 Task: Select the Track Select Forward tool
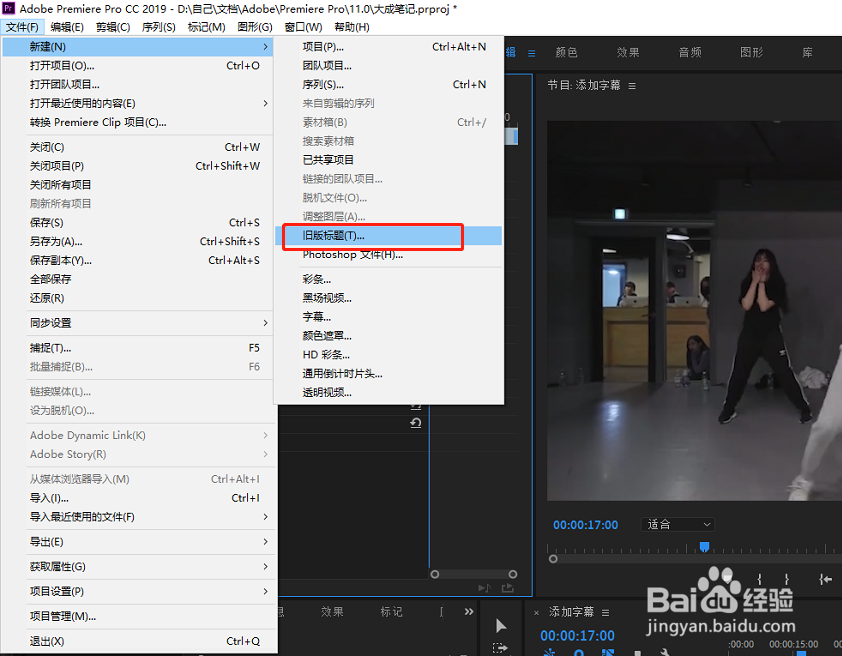coord(500,649)
